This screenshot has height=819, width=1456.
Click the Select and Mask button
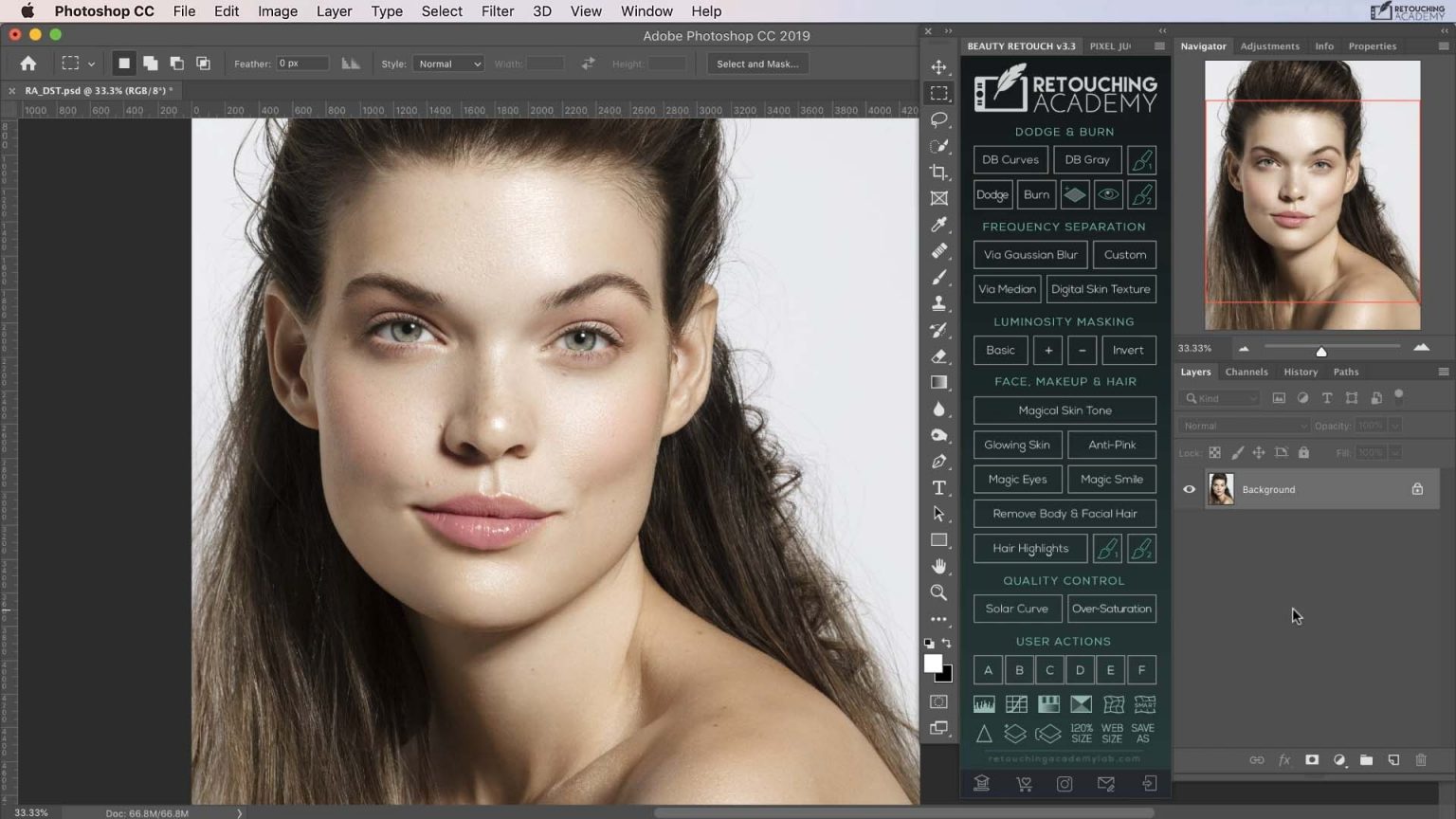pos(757,64)
